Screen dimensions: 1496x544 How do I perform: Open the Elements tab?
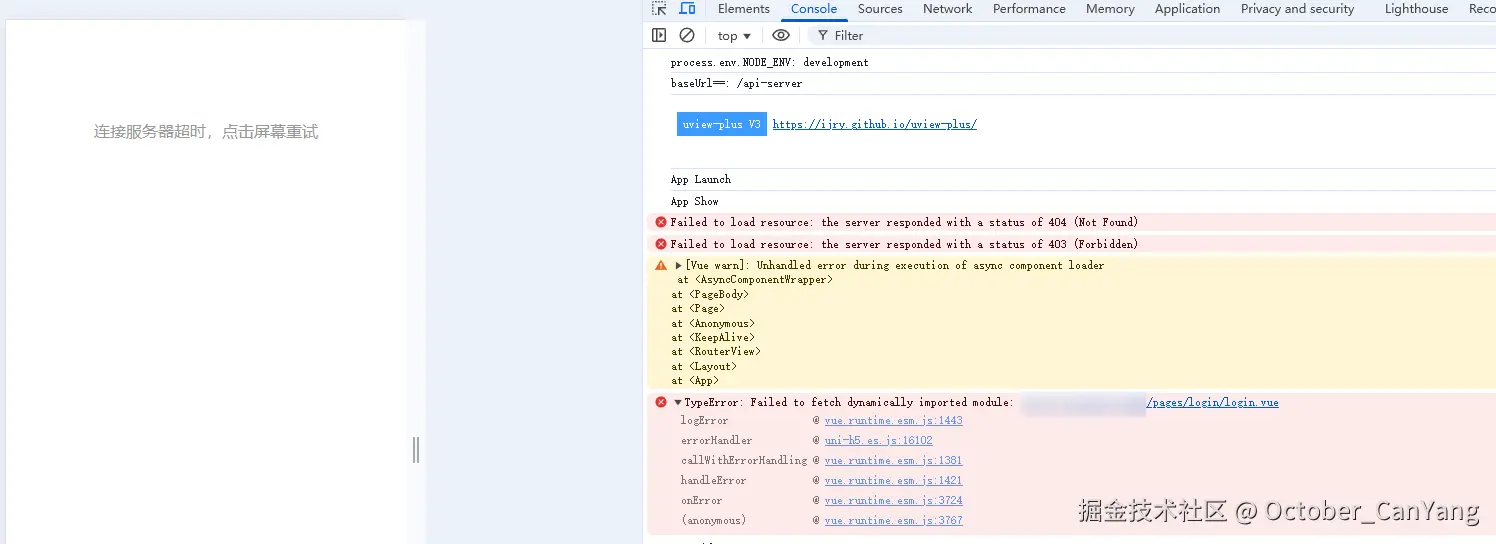[744, 9]
